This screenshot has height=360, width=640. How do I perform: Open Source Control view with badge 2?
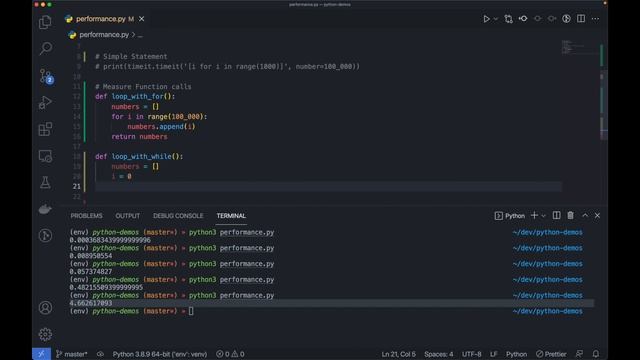coord(45,76)
